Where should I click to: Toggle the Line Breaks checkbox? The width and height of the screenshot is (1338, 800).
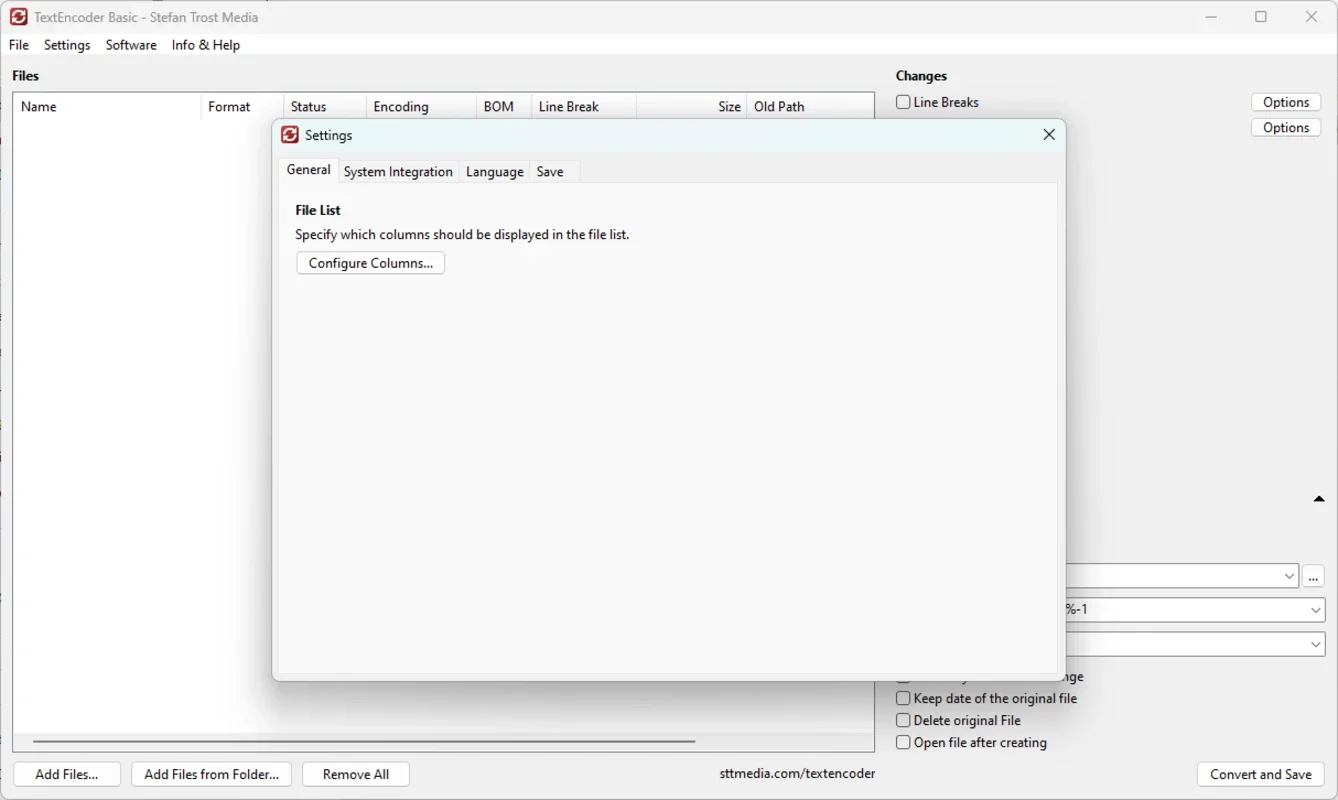click(903, 102)
